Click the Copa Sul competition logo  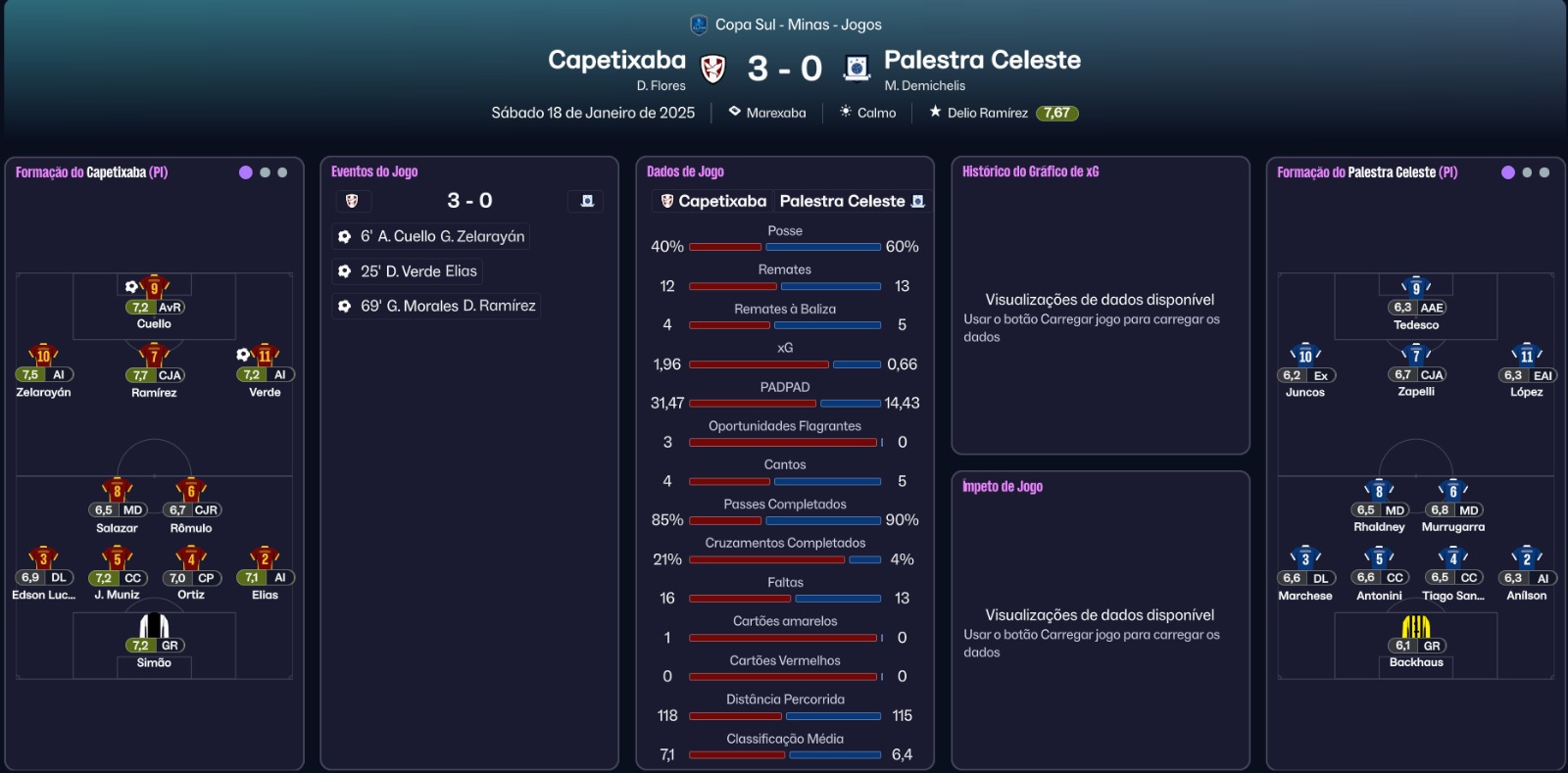(x=699, y=24)
